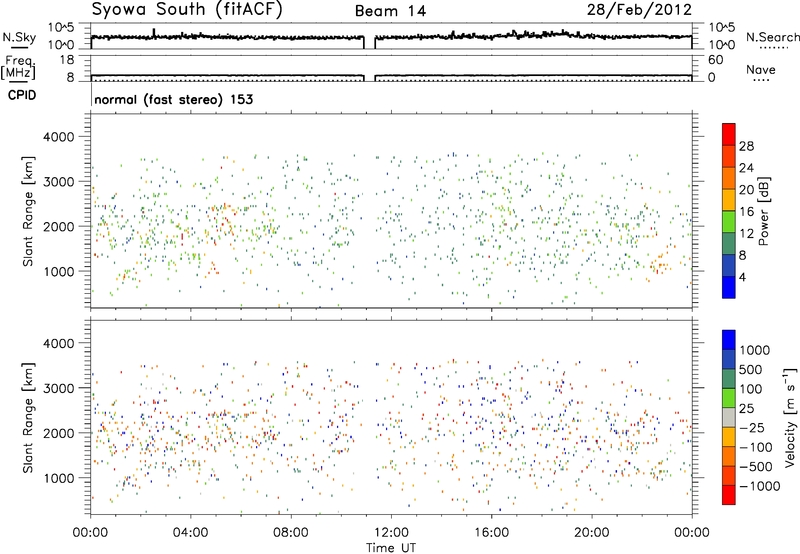Click the "04:00" time tick label
Image resolution: width=800 pixels, height=554 pixels.
(190, 533)
